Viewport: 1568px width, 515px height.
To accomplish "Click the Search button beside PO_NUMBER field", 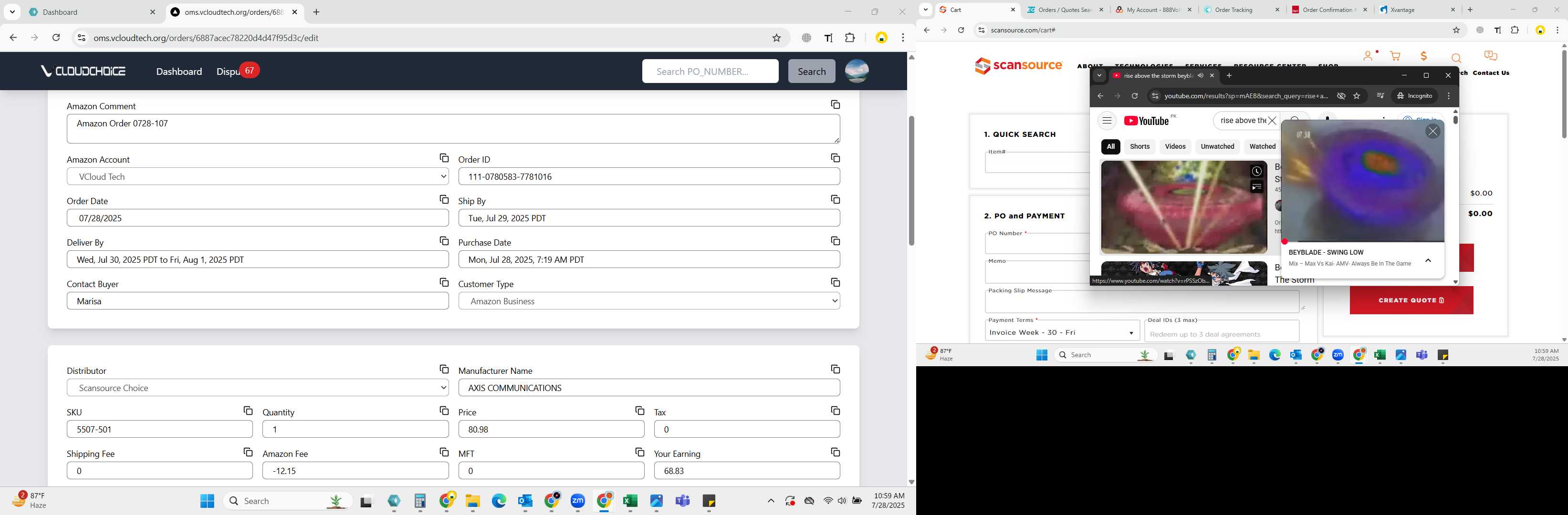I will pyautogui.click(x=811, y=71).
